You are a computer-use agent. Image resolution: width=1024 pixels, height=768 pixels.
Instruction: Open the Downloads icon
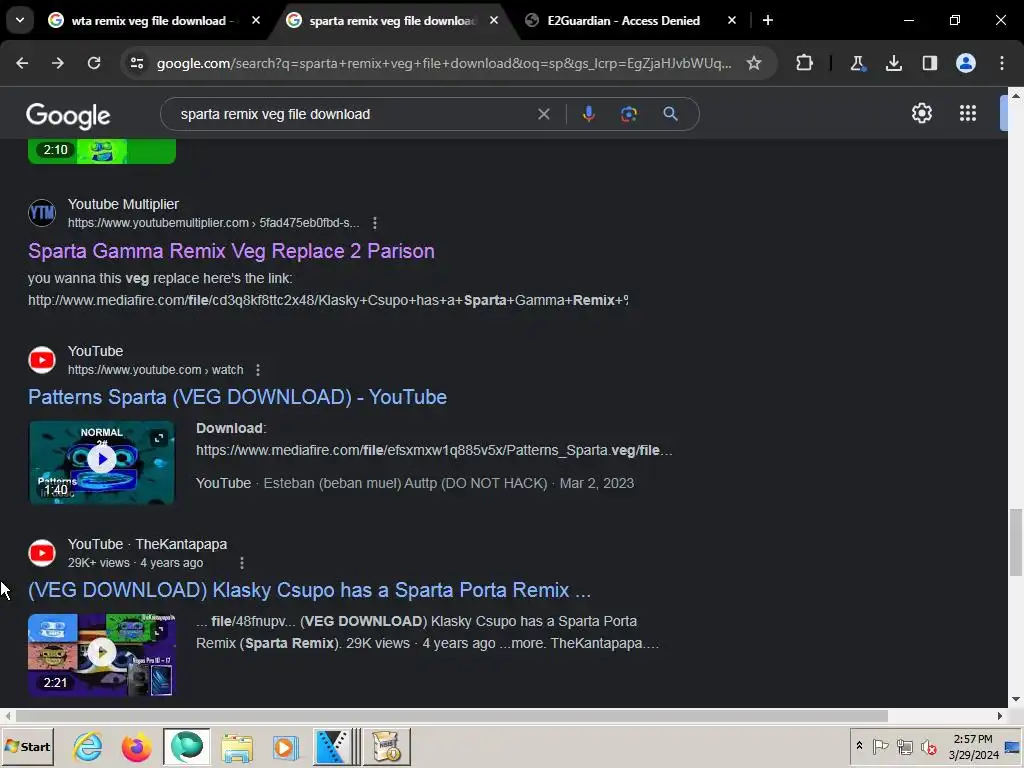point(893,63)
